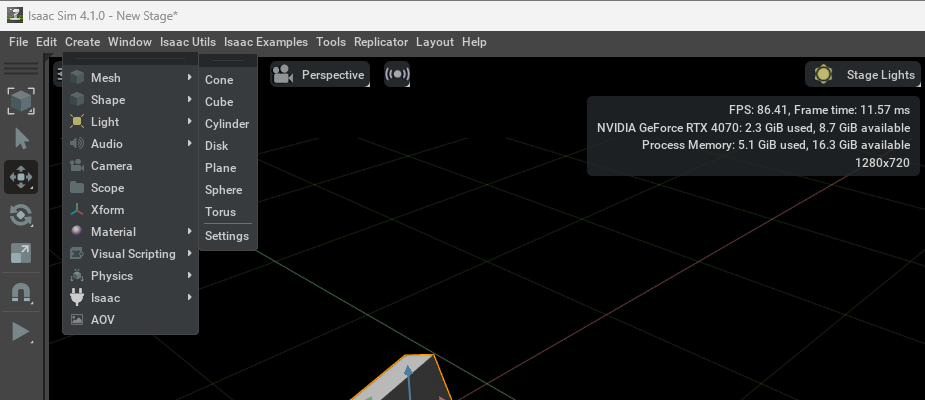Viewport: 925px width, 400px height.
Task: Click the Material sphere icon
Action: (x=77, y=232)
